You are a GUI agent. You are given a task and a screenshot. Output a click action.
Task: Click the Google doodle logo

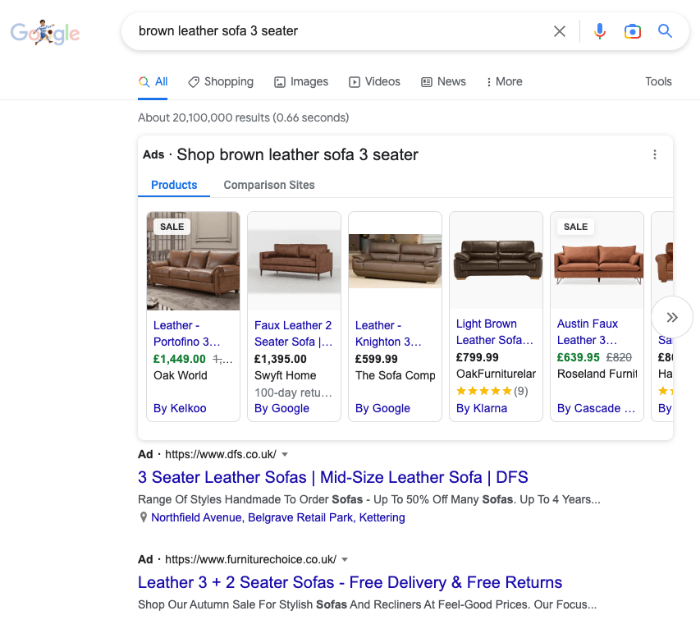(45, 32)
